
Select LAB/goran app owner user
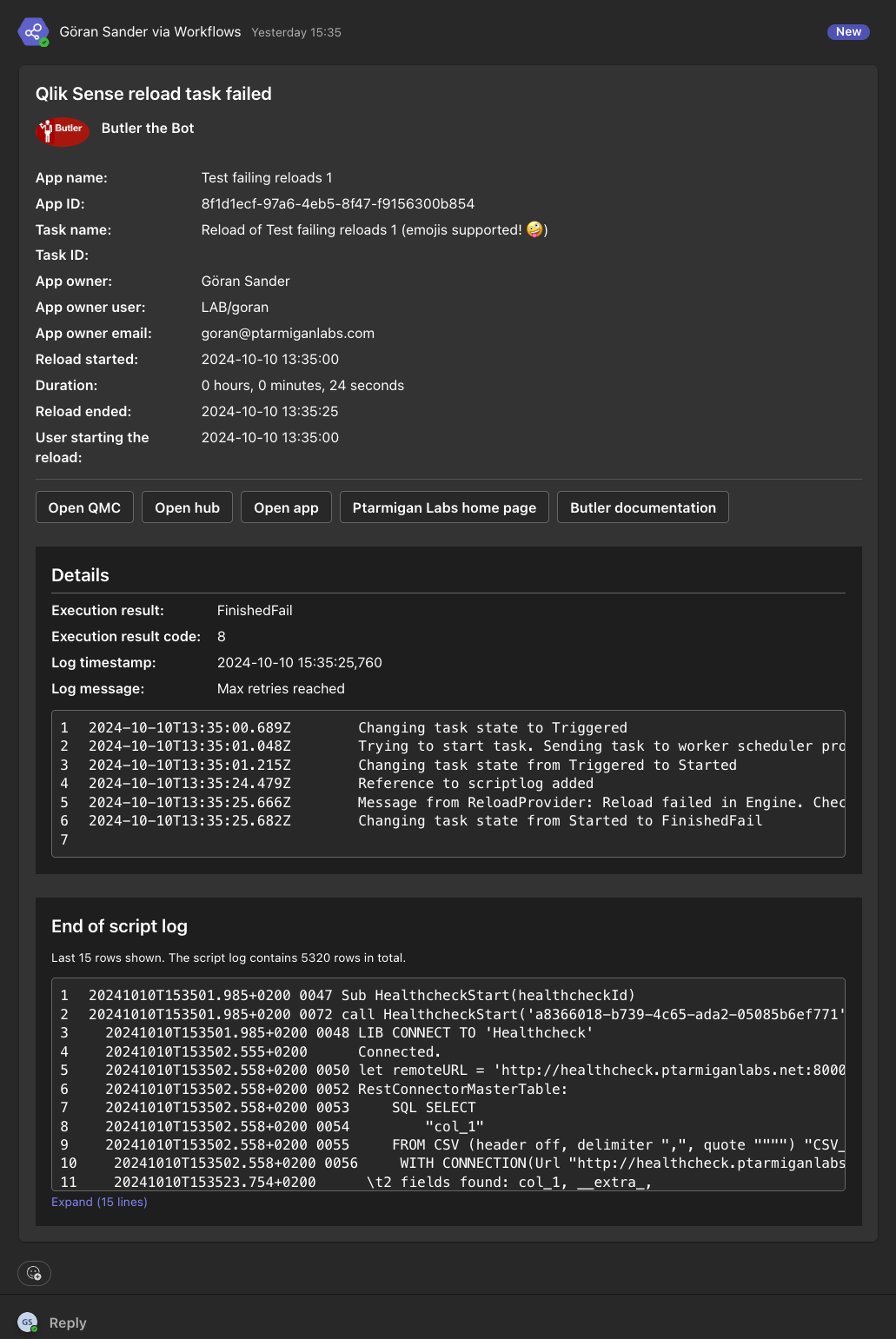click(x=235, y=307)
